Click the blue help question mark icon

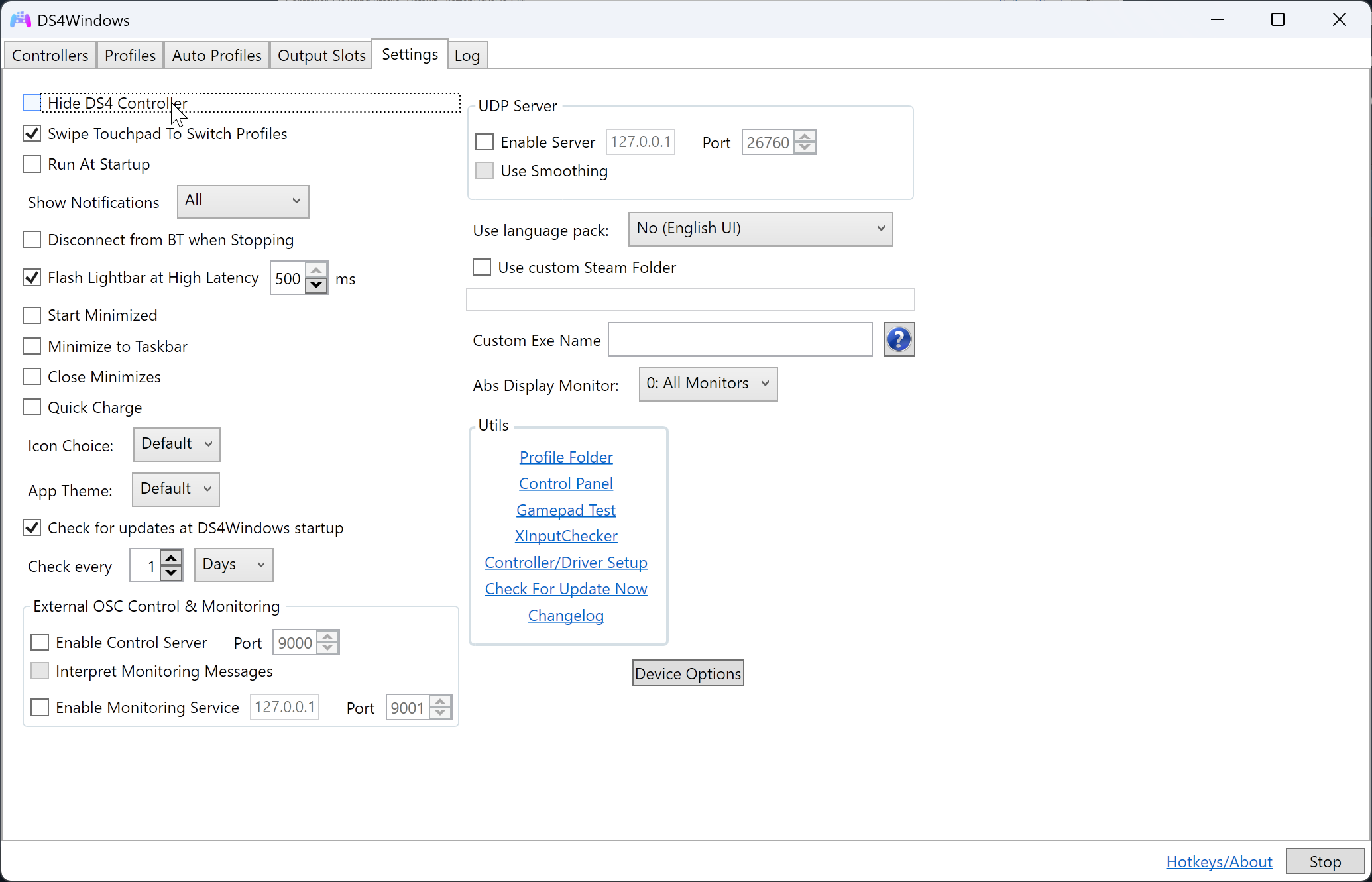(x=899, y=340)
